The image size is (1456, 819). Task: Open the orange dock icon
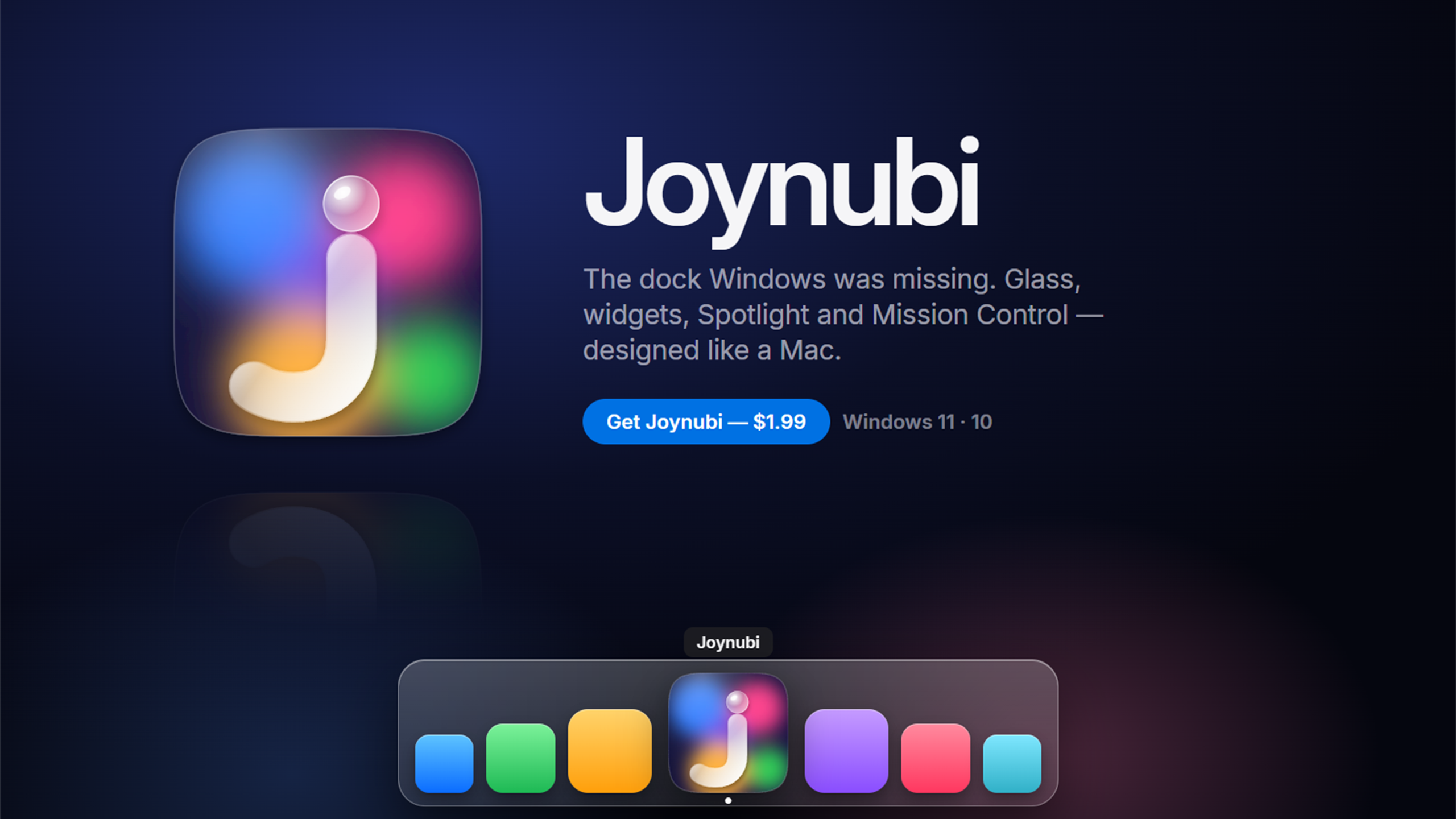[x=610, y=751]
